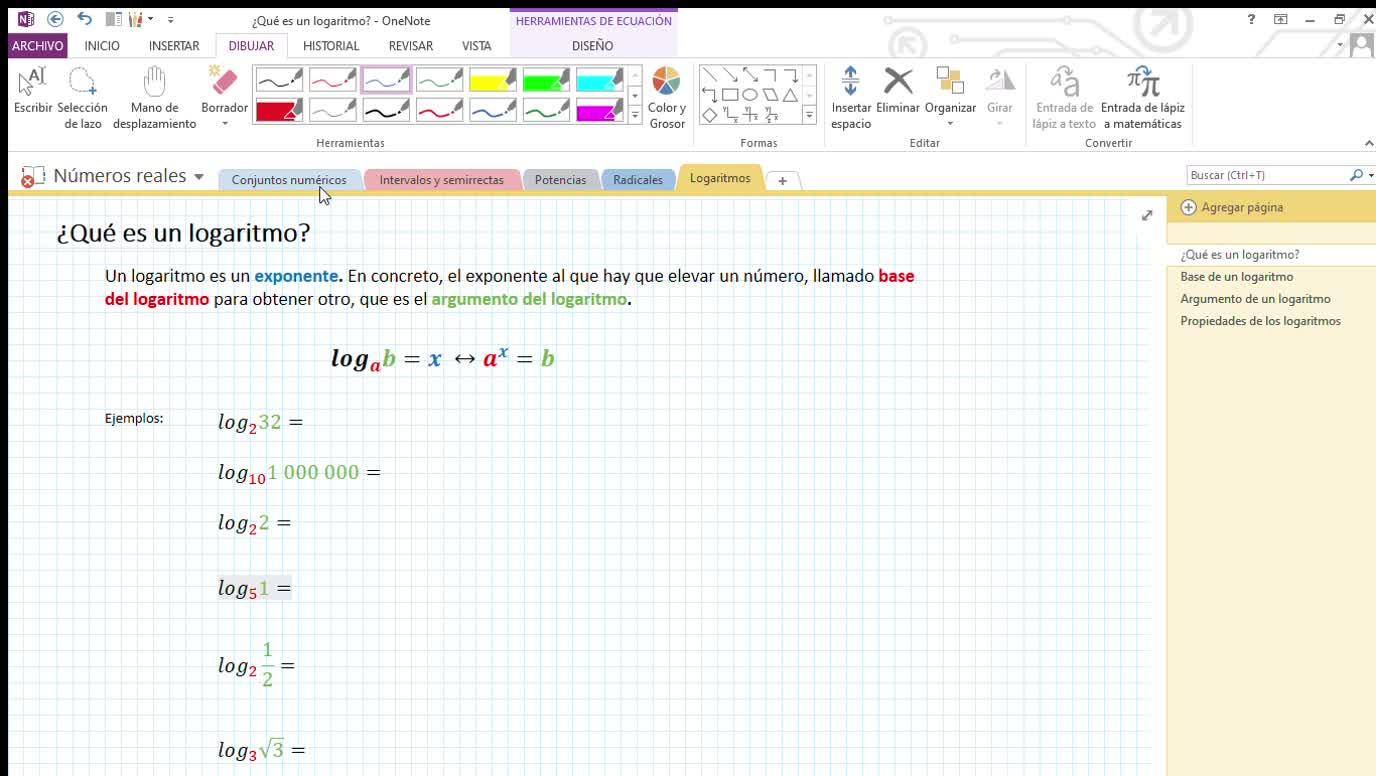The width and height of the screenshot is (1376, 776).
Task: Choose the Borrador eraser tool
Action: [x=224, y=92]
